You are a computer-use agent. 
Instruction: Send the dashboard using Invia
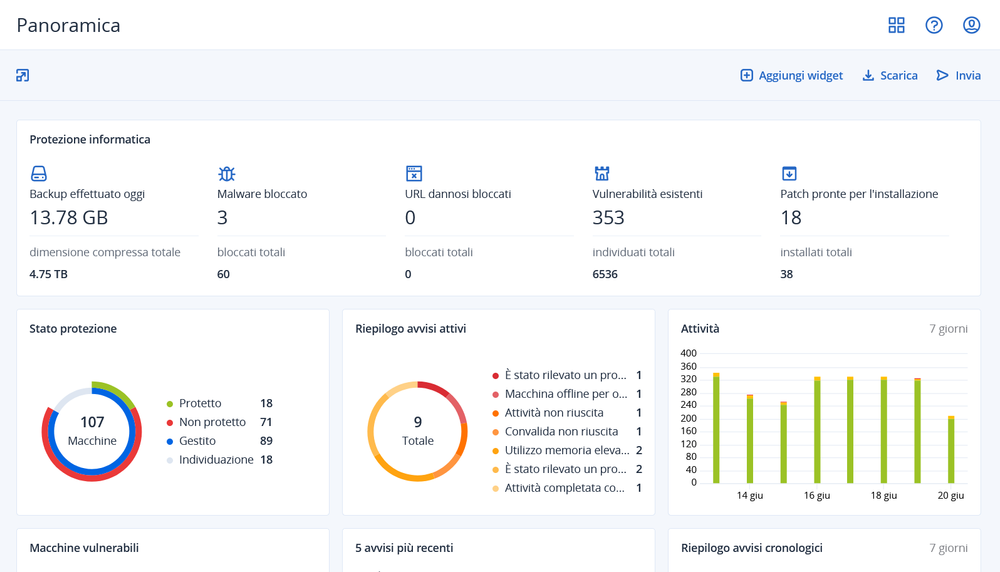point(958,75)
